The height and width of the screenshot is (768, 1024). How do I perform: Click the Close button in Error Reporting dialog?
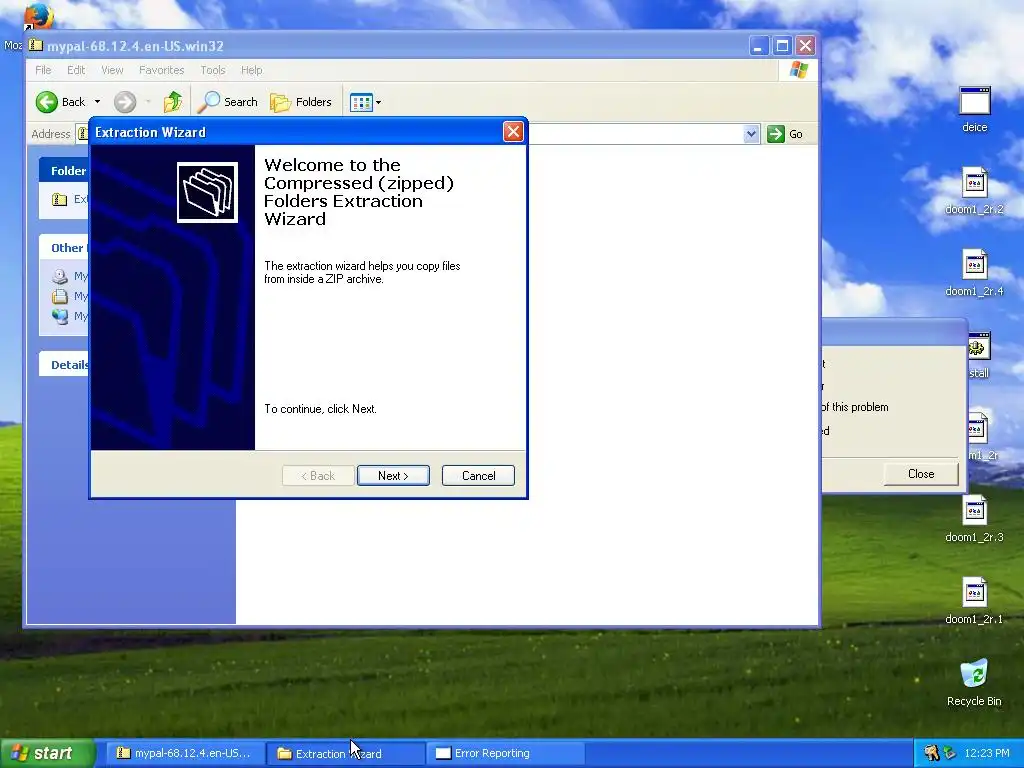click(921, 474)
